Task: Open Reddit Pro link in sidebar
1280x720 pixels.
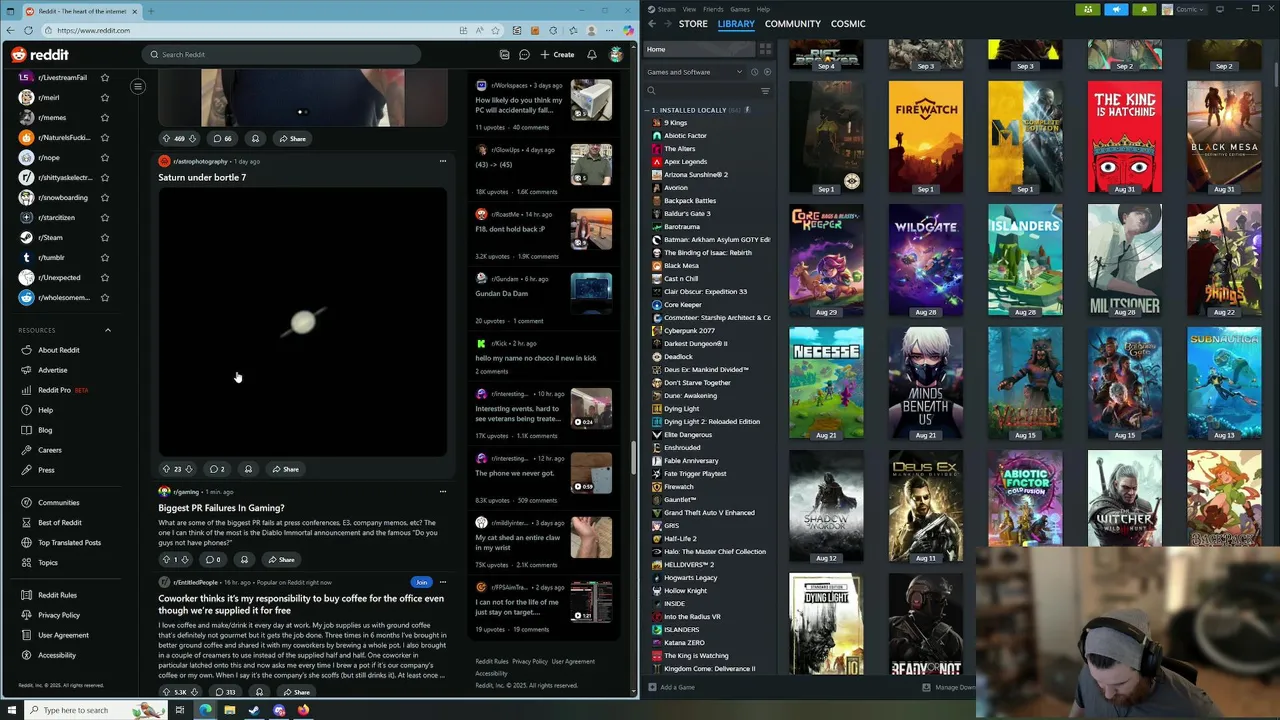Action: 54,390
